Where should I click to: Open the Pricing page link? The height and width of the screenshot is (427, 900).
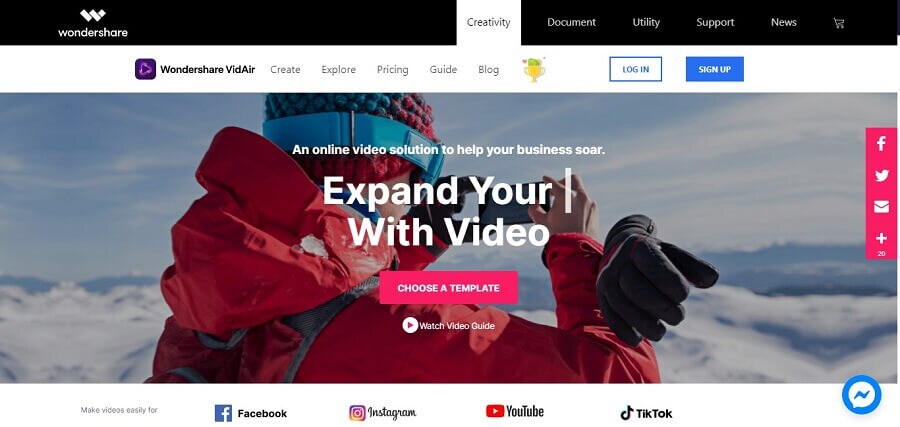tap(393, 69)
